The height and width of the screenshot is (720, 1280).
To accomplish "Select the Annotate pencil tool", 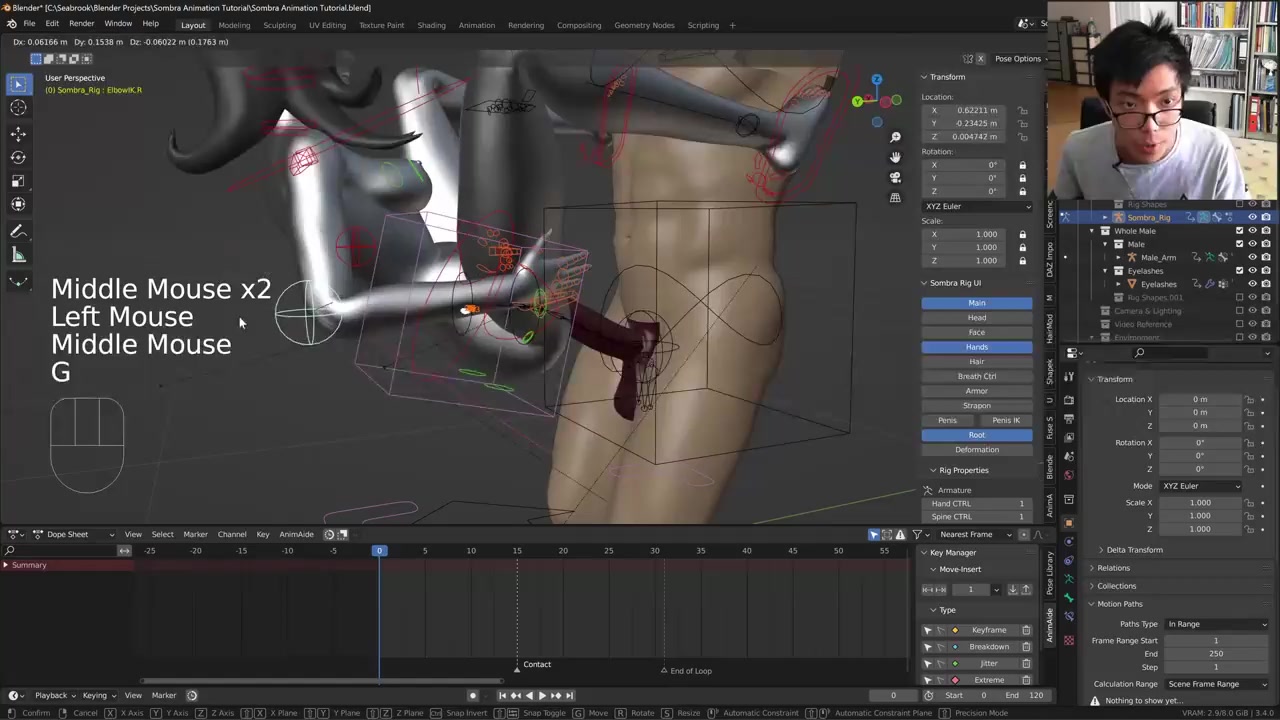I will click(18, 231).
